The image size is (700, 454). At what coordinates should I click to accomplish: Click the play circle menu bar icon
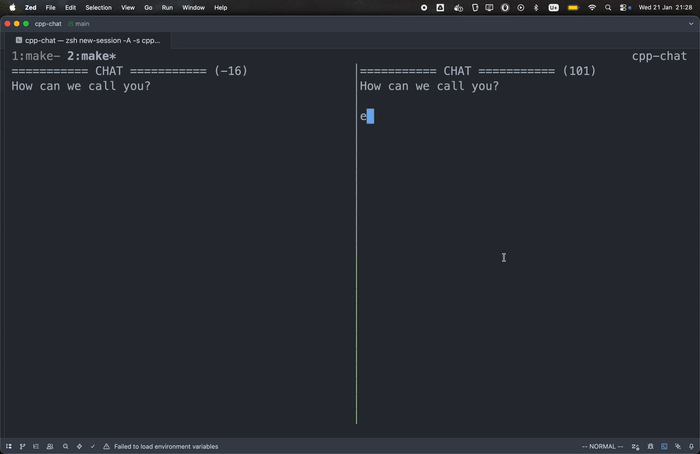pyautogui.click(x=521, y=8)
